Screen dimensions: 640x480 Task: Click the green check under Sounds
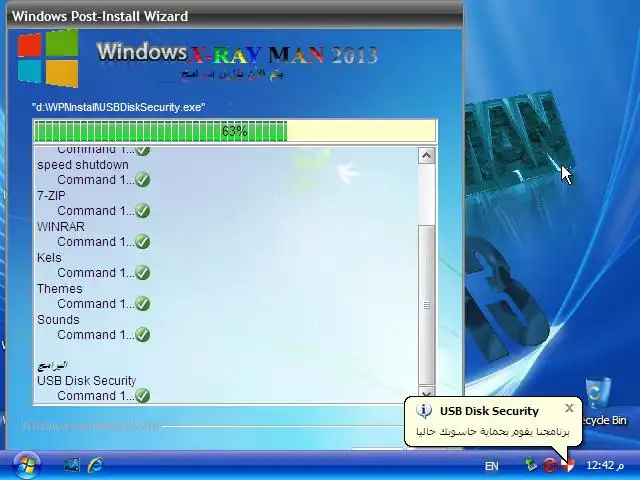click(x=142, y=335)
